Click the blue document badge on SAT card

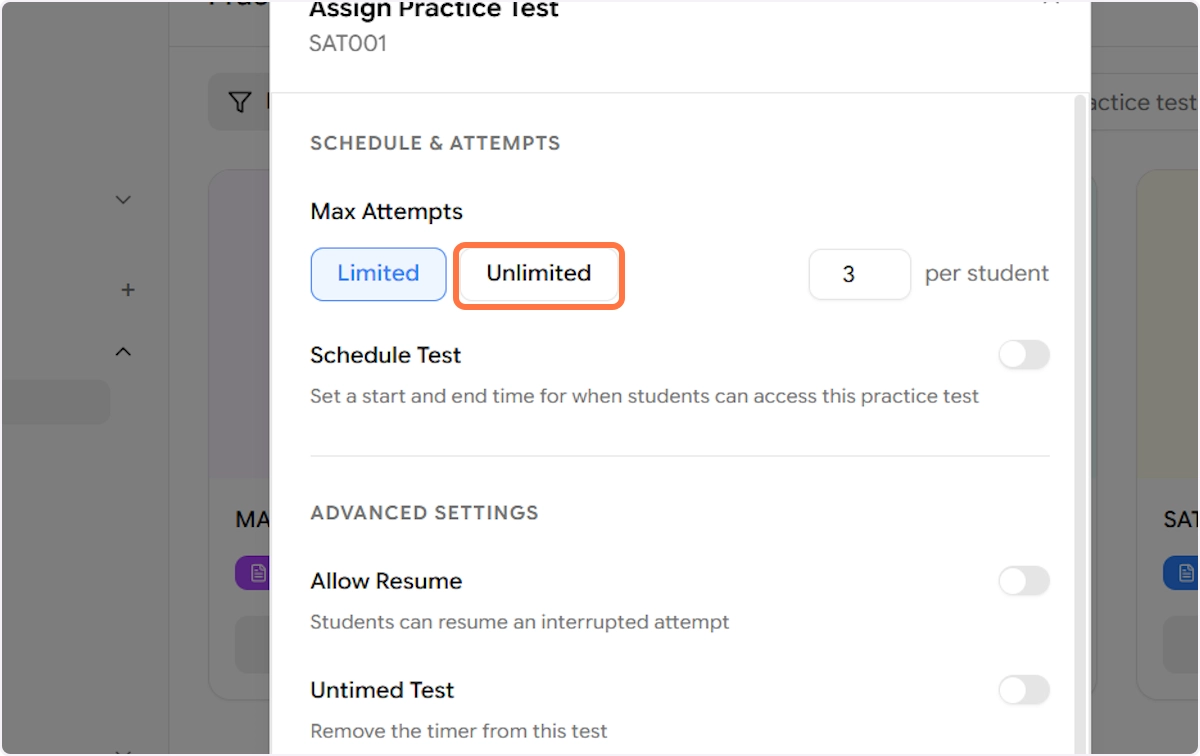[x=1181, y=573]
